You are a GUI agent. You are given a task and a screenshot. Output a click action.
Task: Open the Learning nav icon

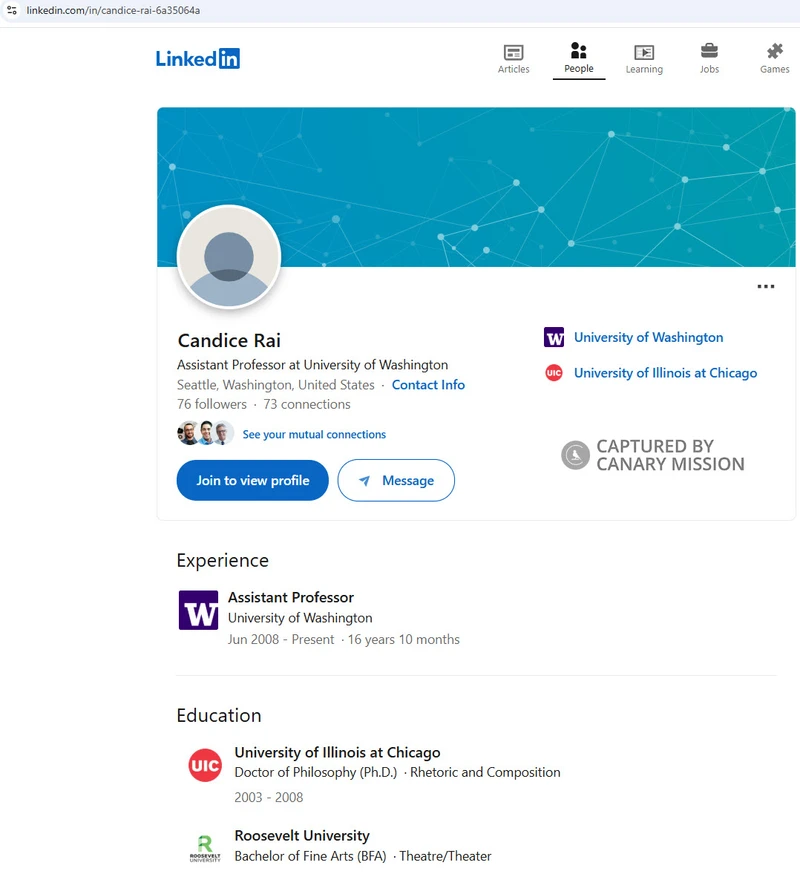tap(644, 53)
